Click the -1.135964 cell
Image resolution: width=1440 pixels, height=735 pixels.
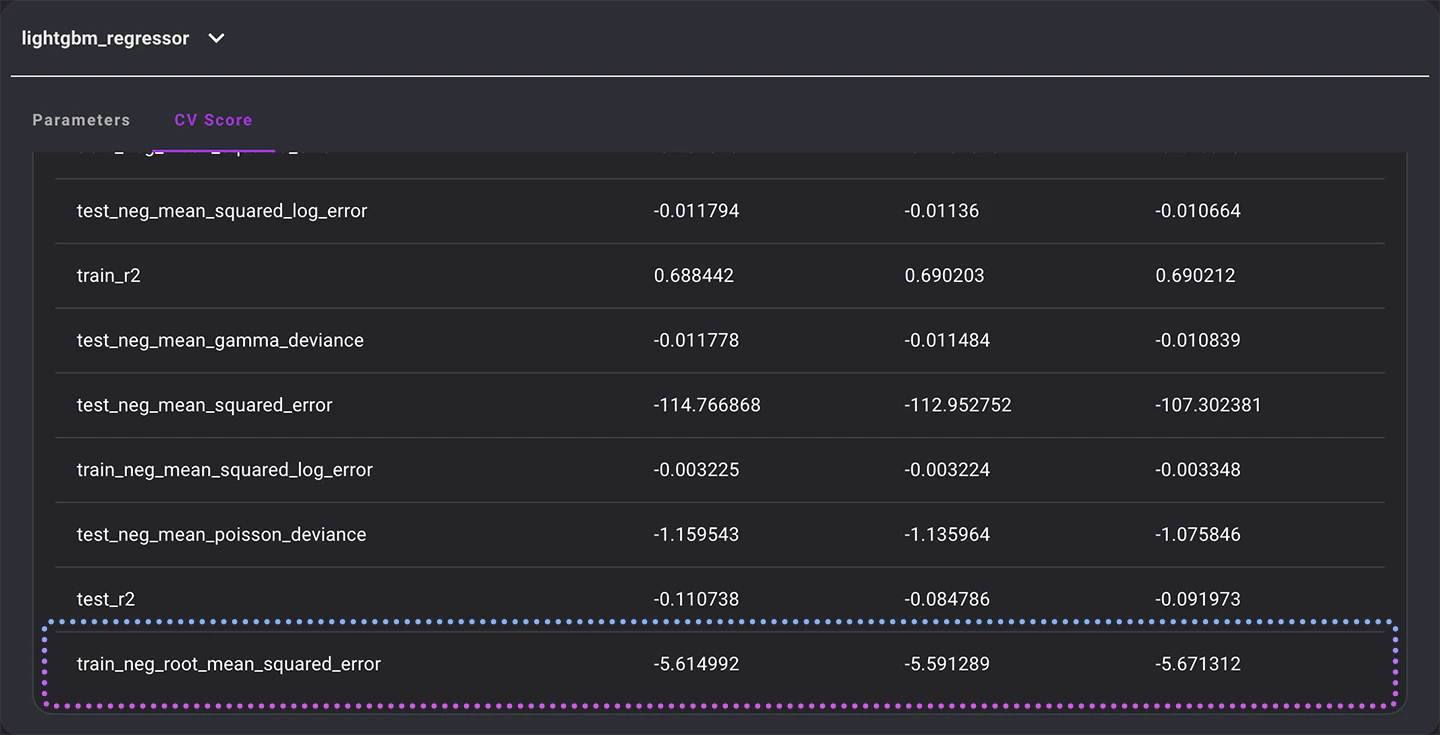(947, 534)
